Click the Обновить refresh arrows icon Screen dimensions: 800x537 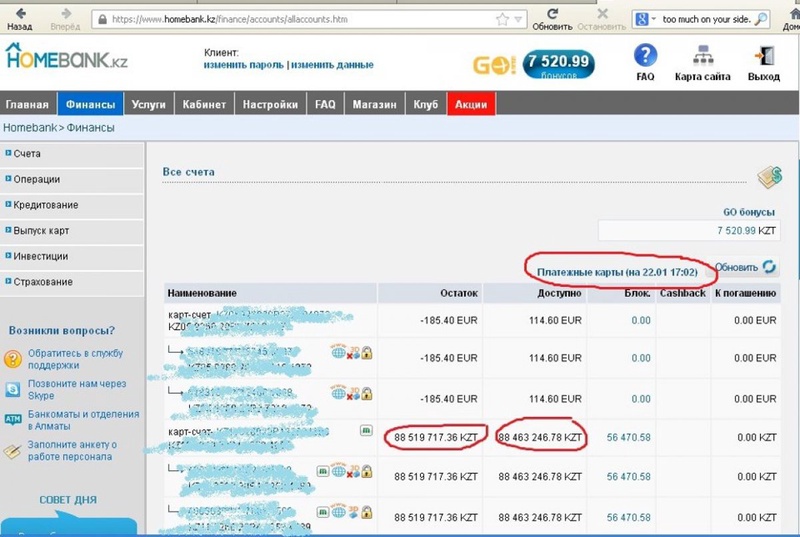pyautogui.click(x=769, y=267)
